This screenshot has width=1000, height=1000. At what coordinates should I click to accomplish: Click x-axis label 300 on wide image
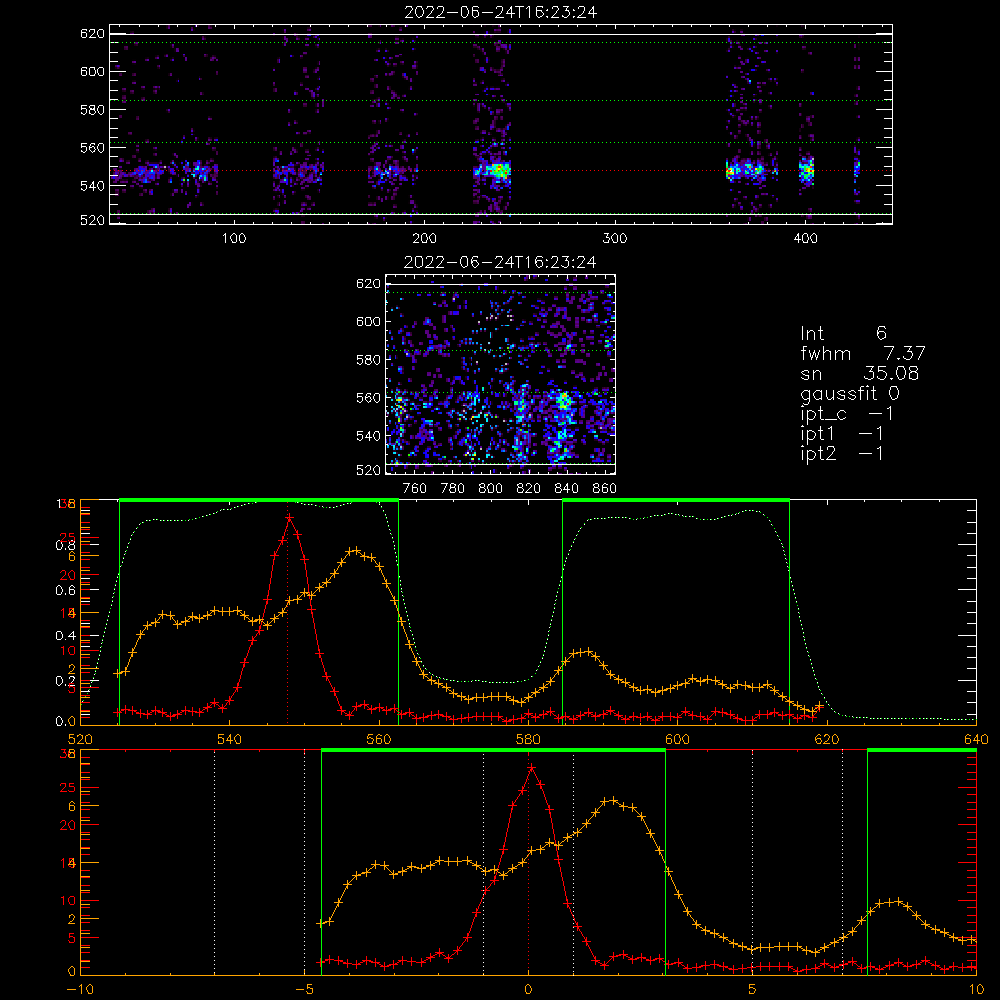(615, 239)
